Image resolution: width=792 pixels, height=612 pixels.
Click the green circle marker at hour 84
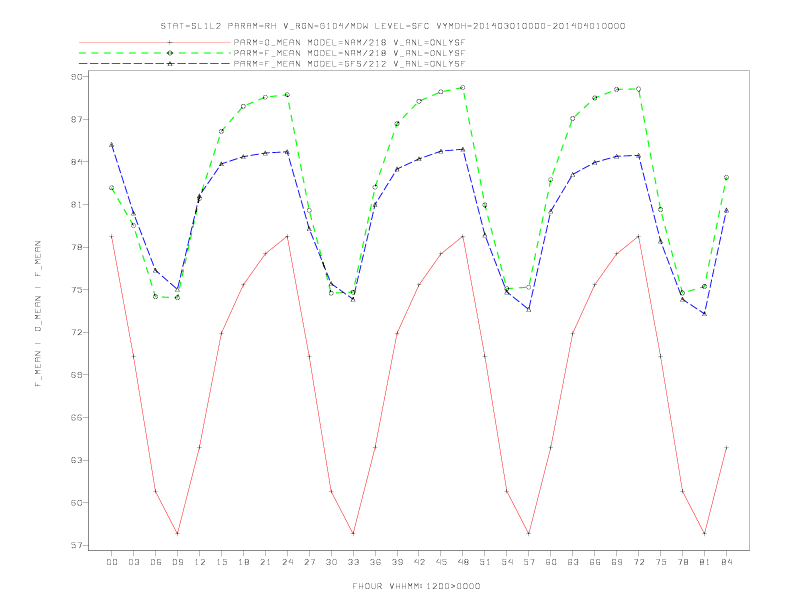[x=726, y=178]
